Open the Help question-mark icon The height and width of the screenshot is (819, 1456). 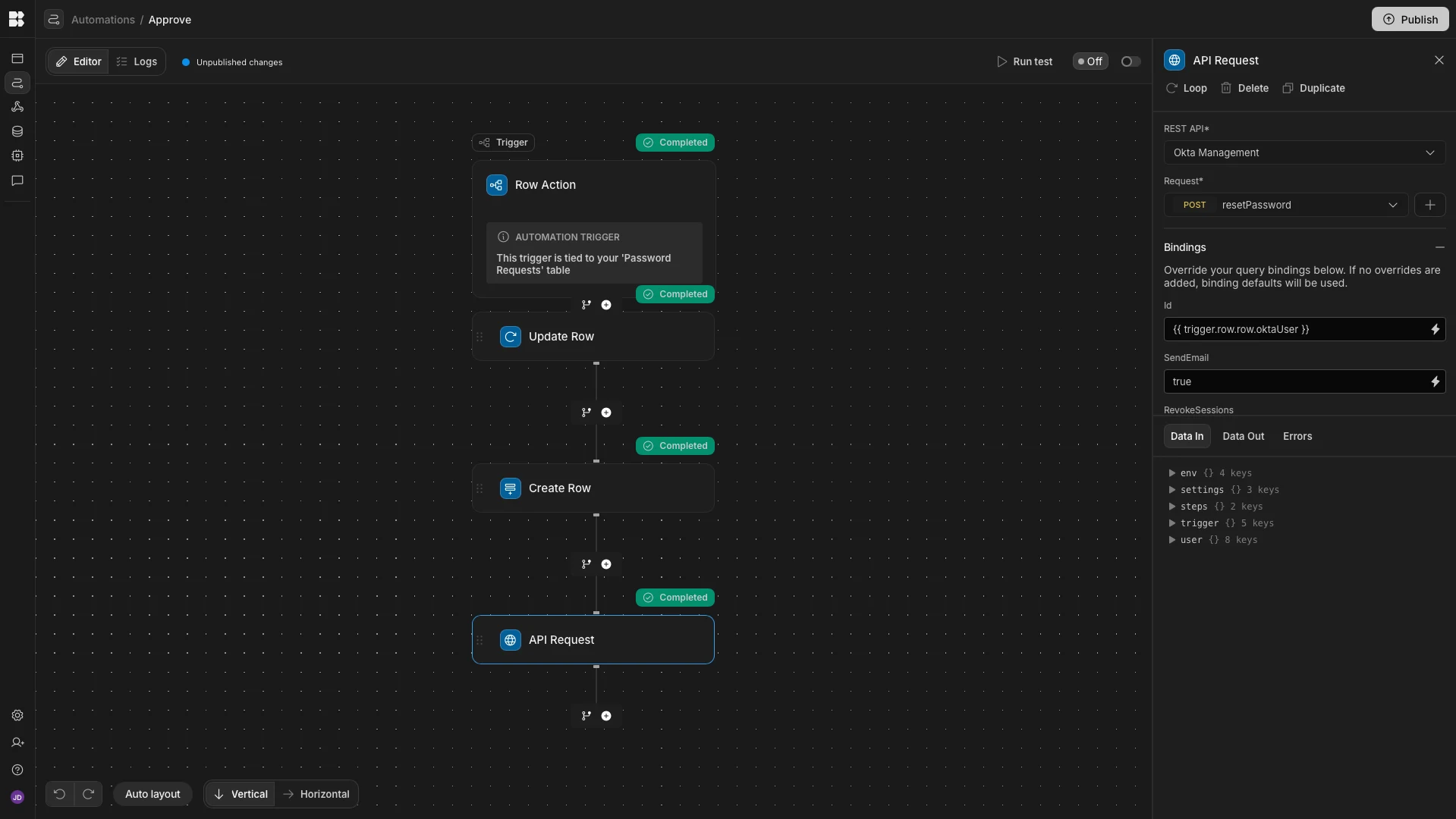coord(17,770)
